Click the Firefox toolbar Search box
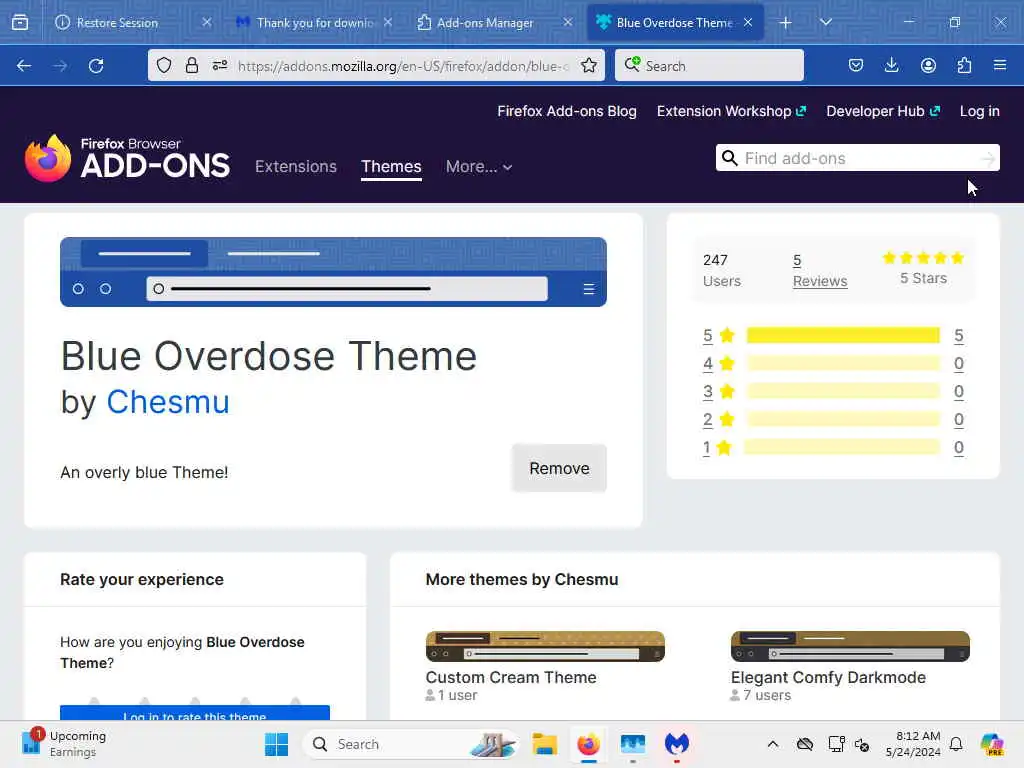This screenshot has width=1024, height=768. coord(709,65)
